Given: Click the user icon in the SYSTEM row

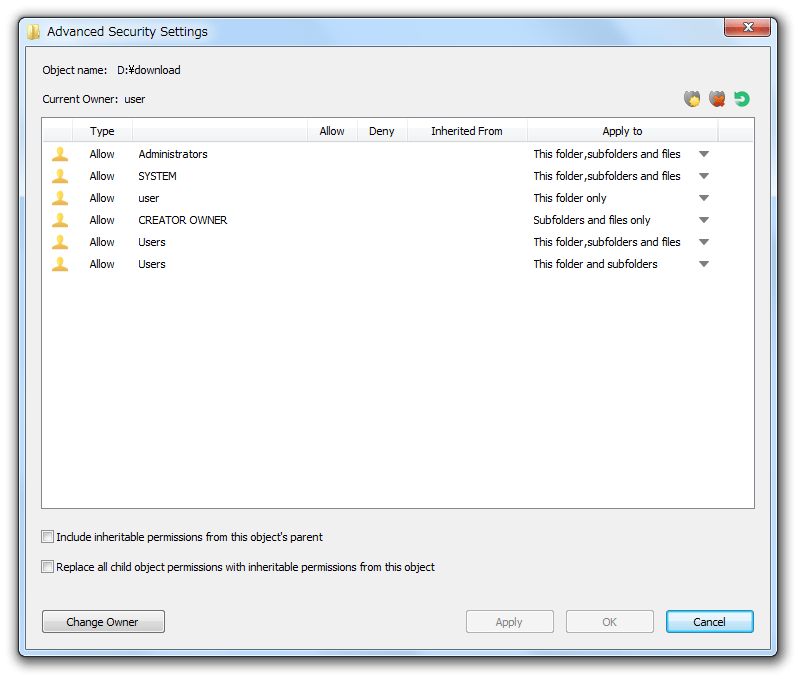Looking at the screenshot, I should (x=60, y=176).
